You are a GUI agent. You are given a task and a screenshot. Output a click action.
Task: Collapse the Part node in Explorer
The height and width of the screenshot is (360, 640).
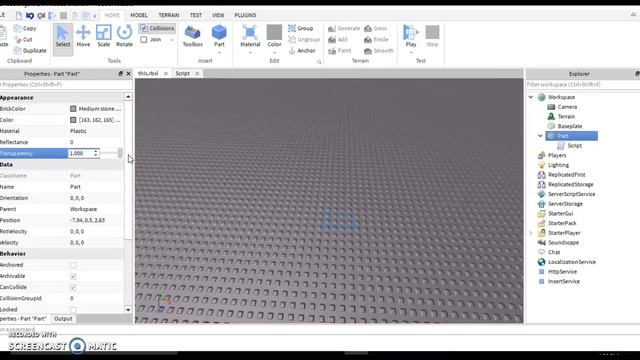(x=540, y=136)
